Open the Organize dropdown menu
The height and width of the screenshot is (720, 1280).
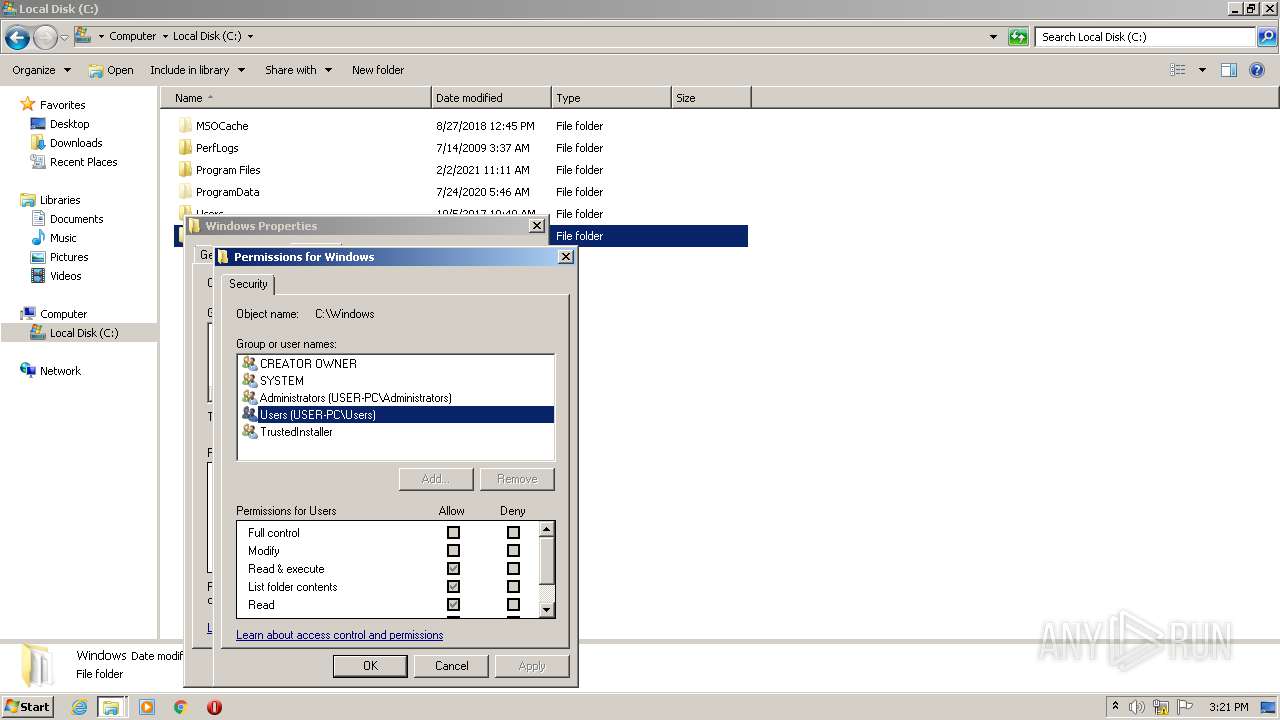click(x=41, y=70)
